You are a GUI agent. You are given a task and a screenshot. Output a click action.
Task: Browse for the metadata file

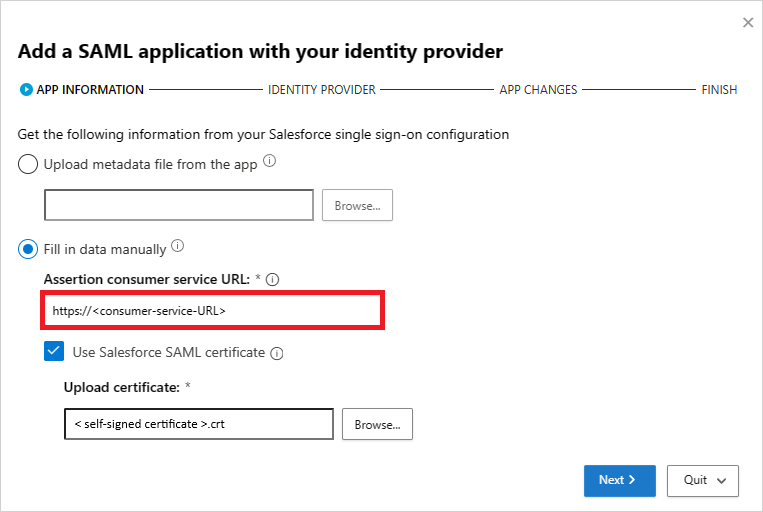click(357, 205)
